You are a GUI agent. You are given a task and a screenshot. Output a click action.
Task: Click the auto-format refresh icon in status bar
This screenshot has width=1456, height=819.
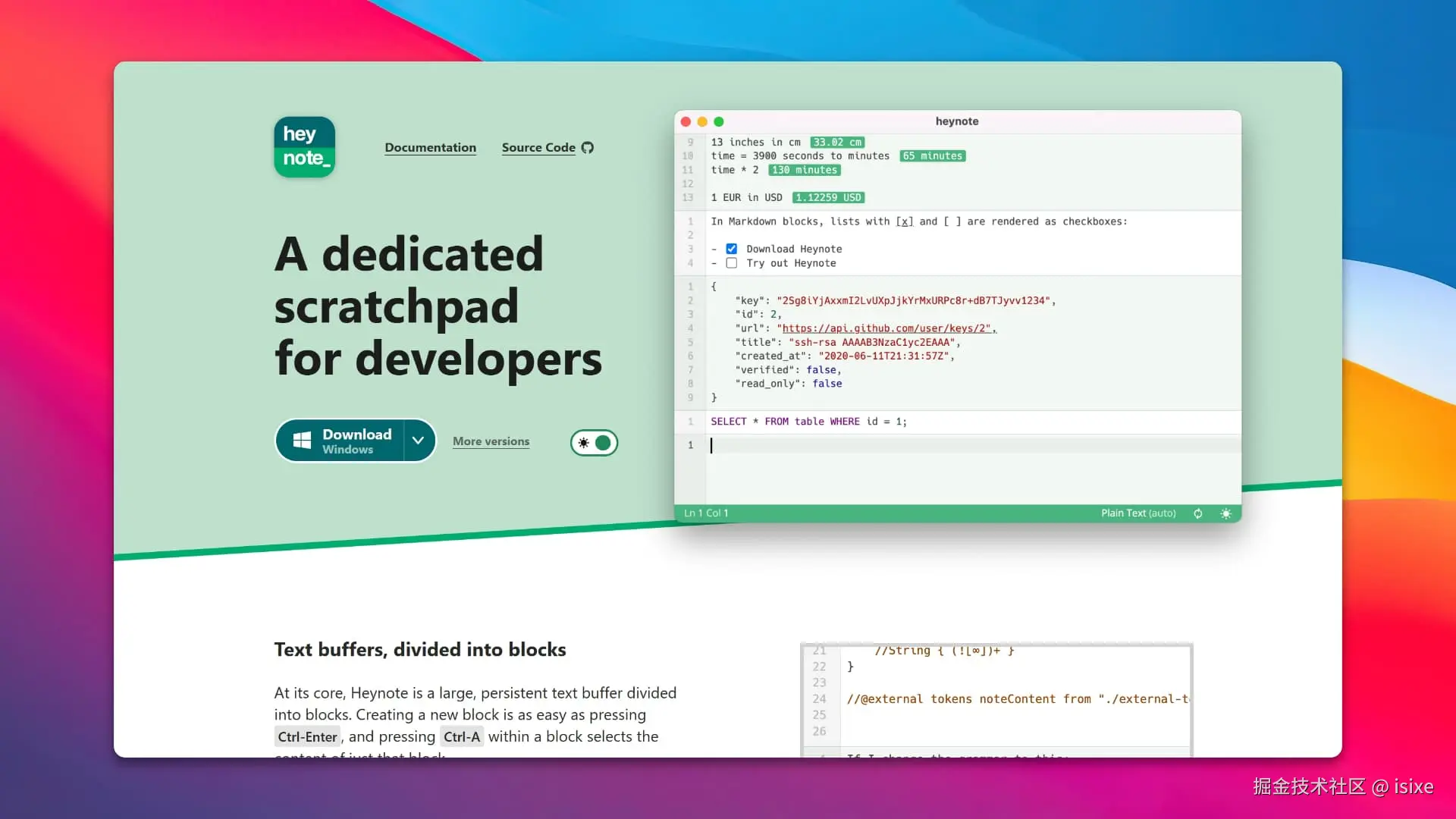tap(1198, 513)
